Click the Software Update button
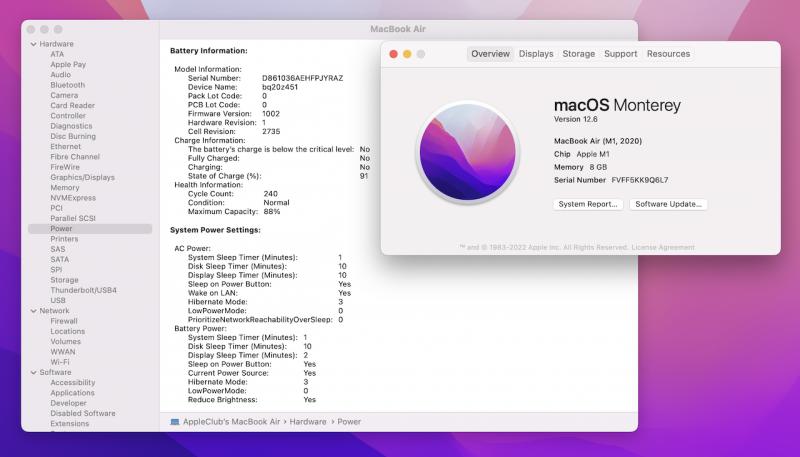The image size is (800, 457). [x=668, y=204]
